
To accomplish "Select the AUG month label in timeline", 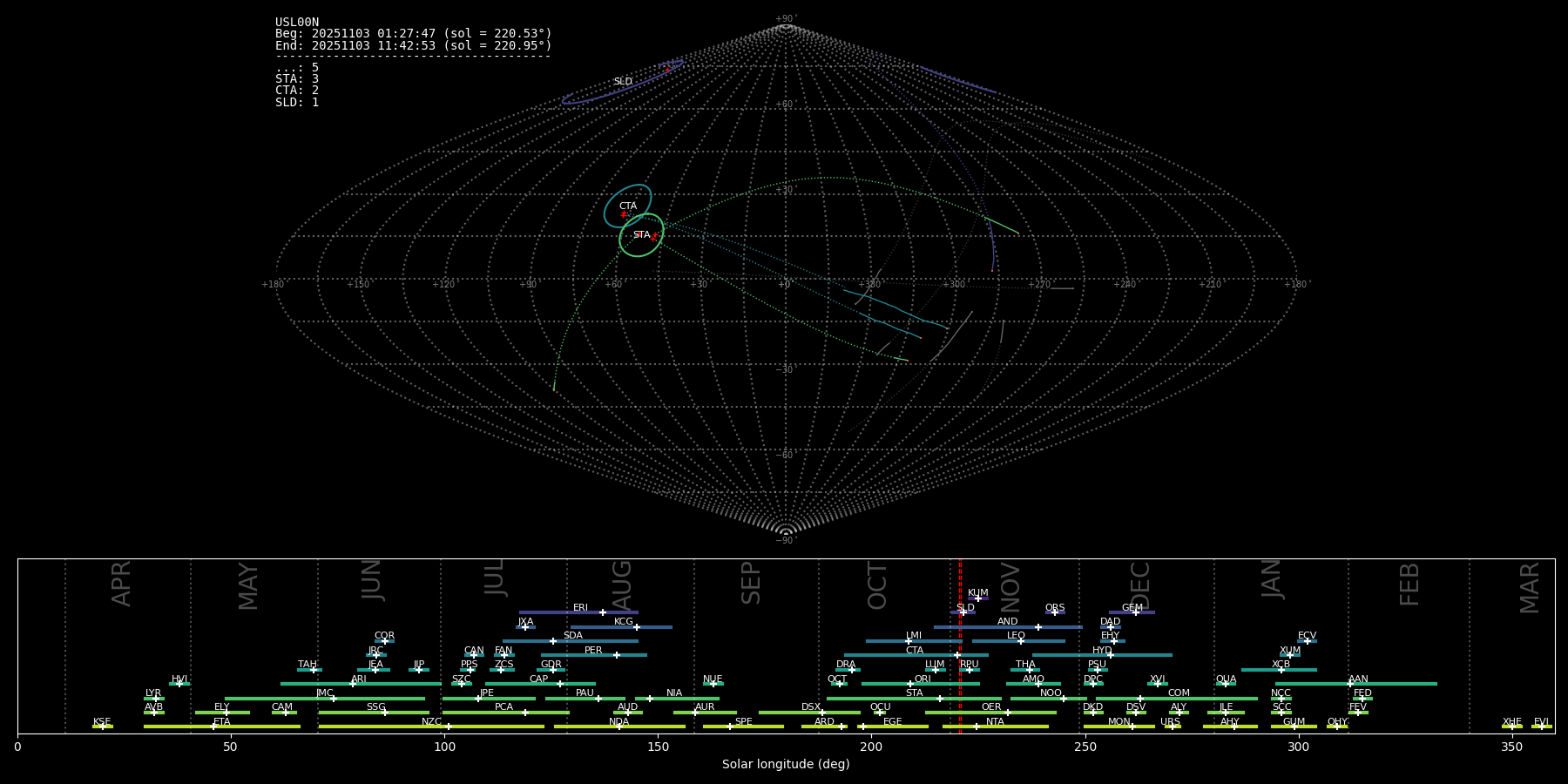I will pos(622,585).
